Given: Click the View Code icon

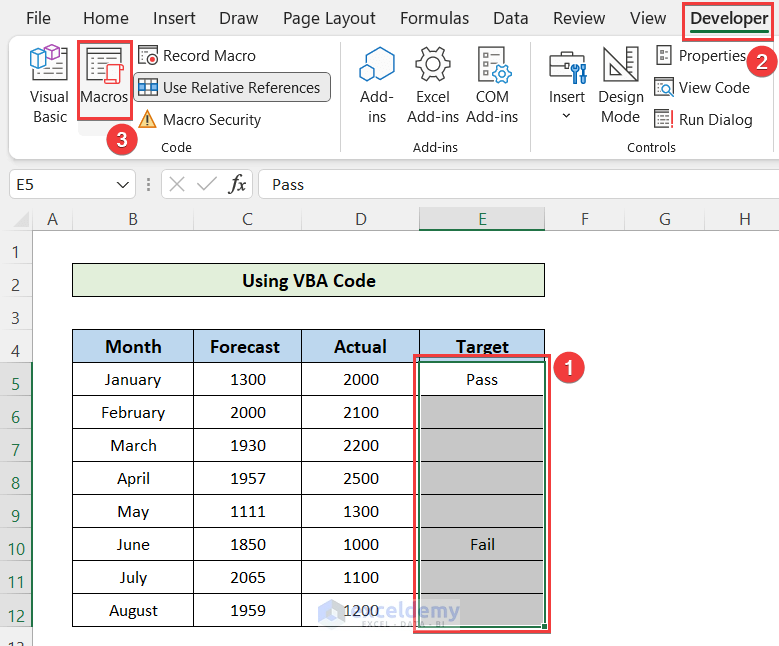Looking at the screenshot, I should [664, 88].
